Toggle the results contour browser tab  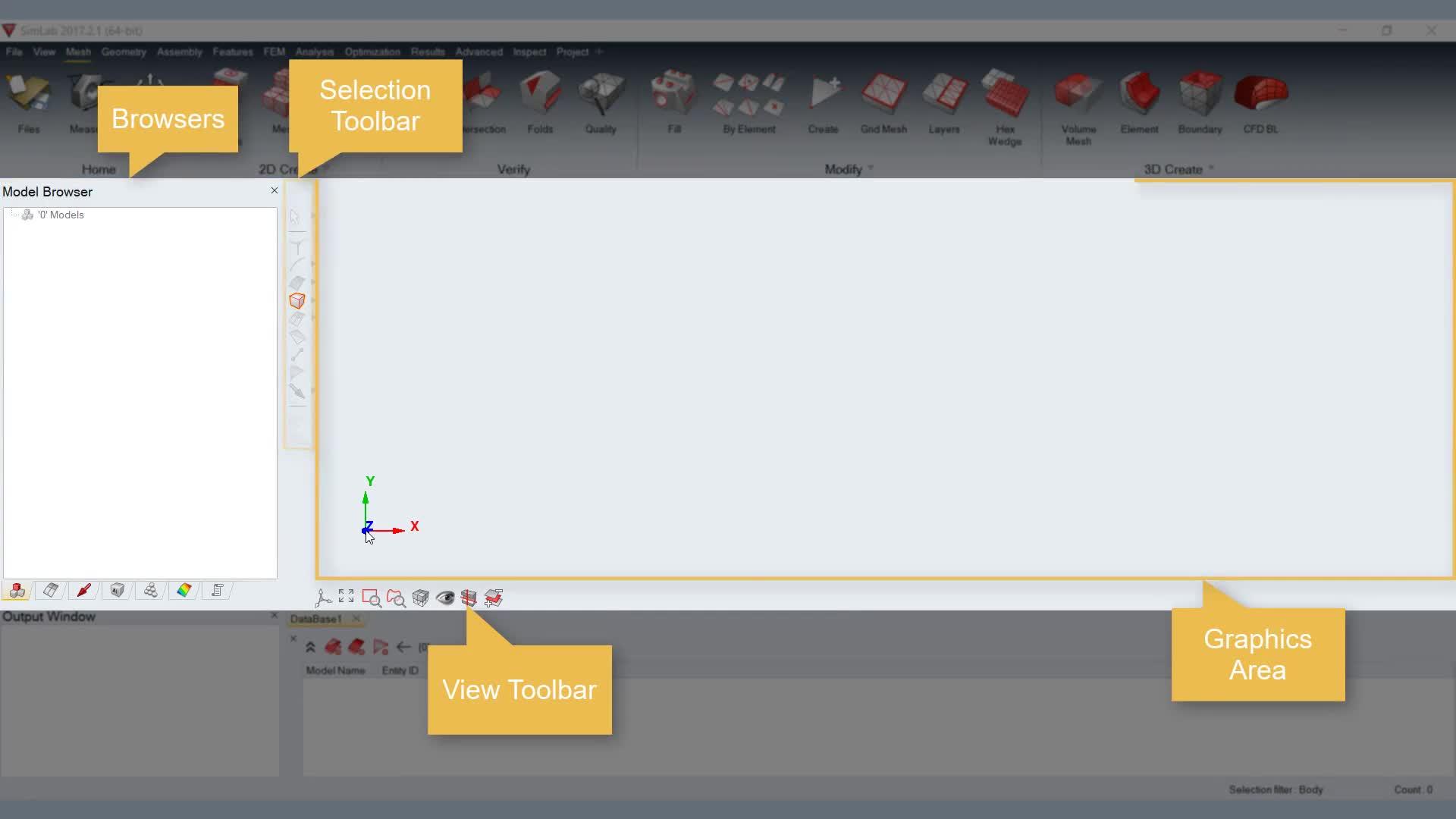pyautogui.click(x=184, y=591)
